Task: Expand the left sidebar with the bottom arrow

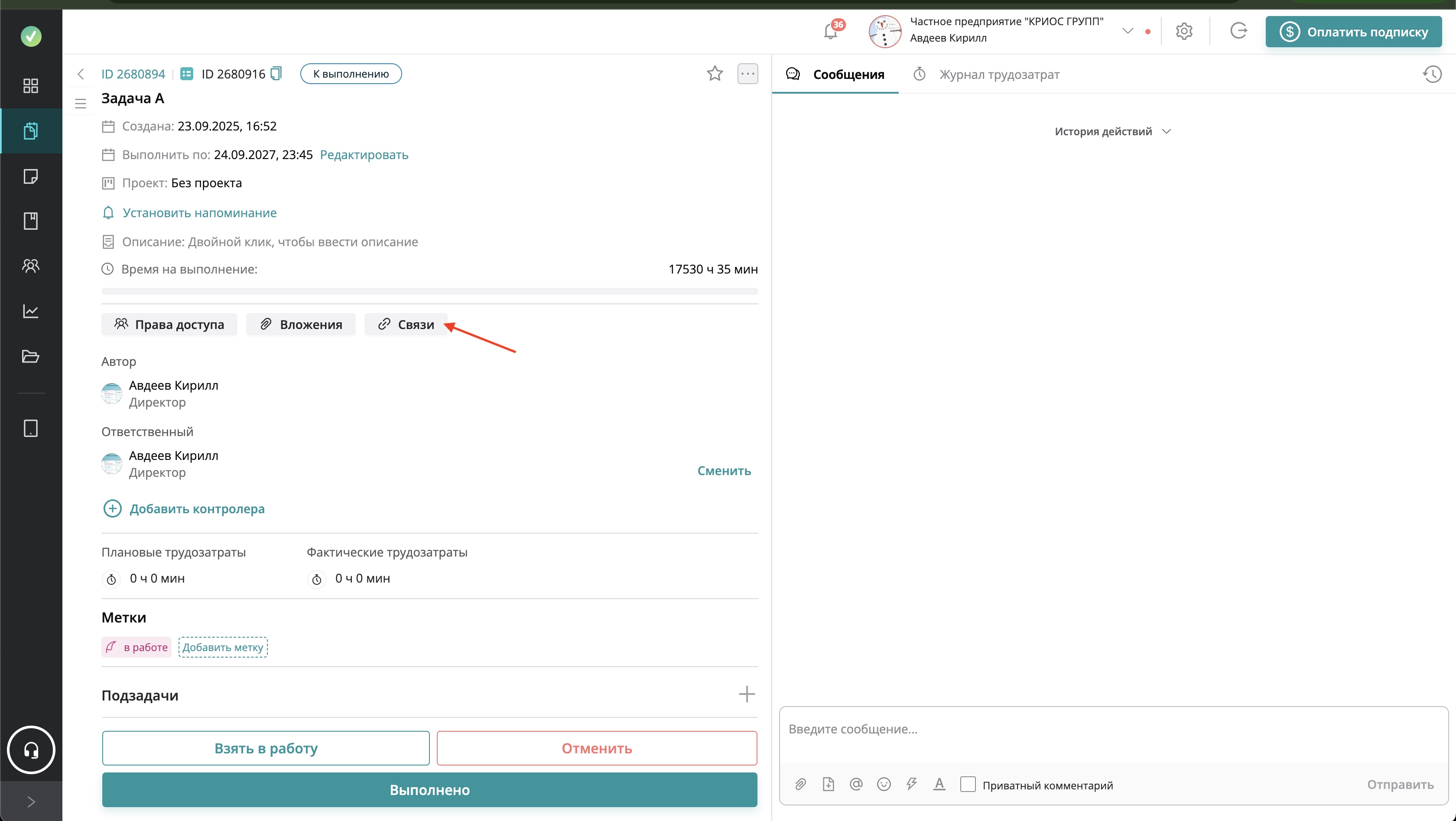Action: [31, 802]
